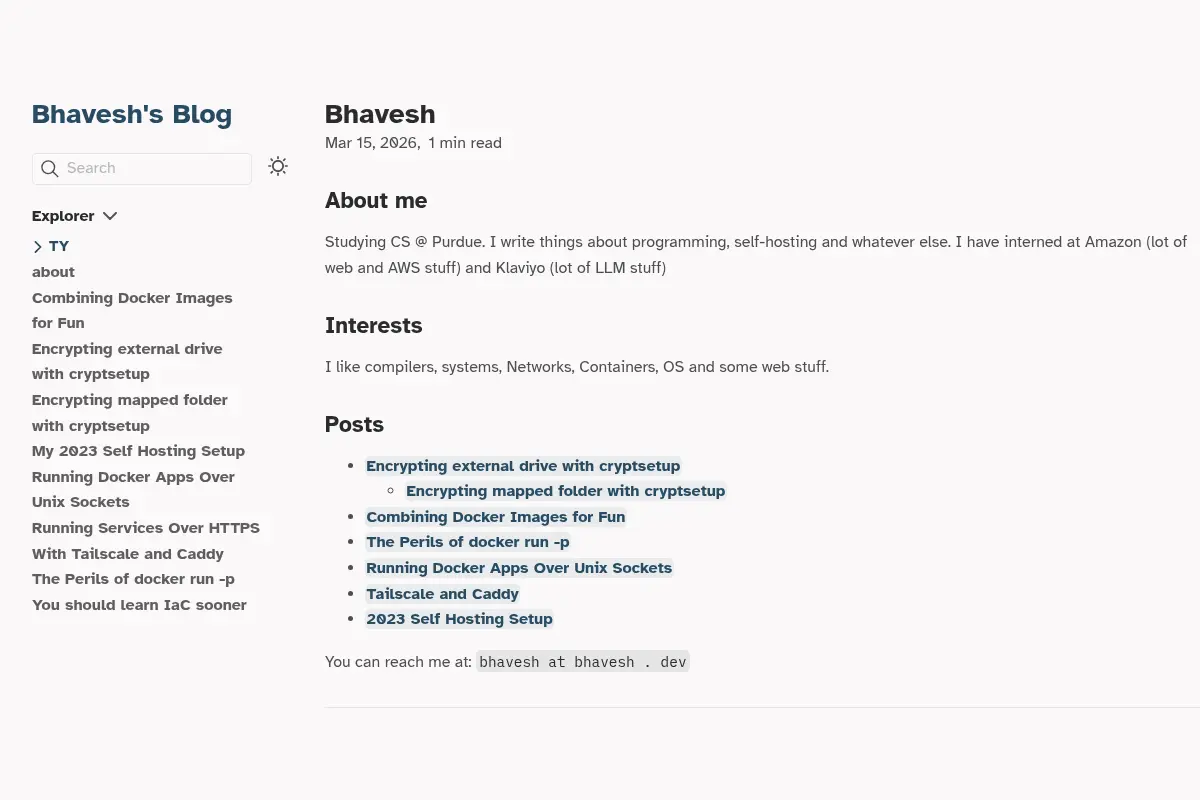Viewport: 1200px width, 800px height.
Task: Open Bhavesh's Blog home title
Action: (x=132, y=114)
